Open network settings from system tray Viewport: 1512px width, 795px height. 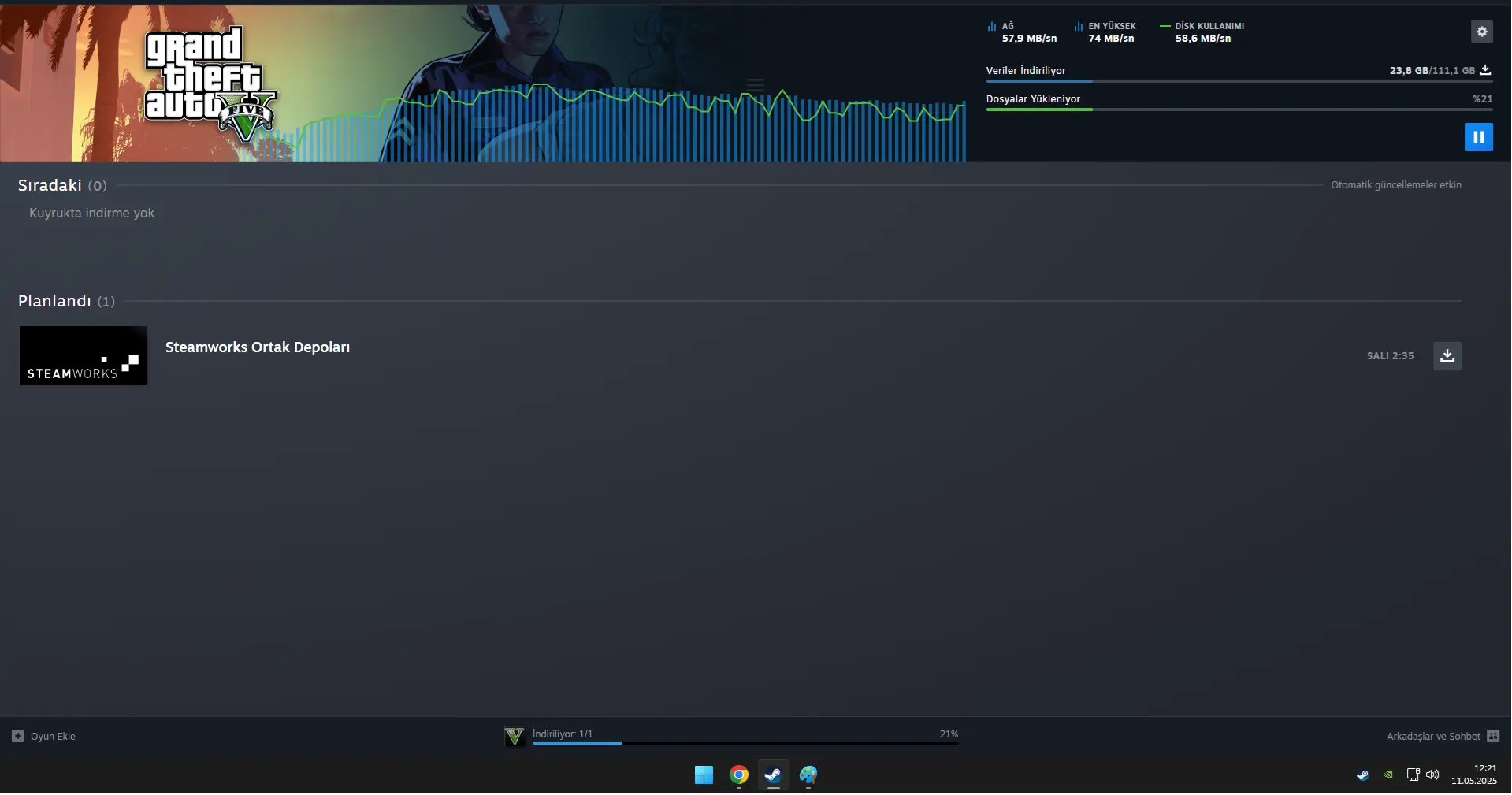click(1414, 775)
